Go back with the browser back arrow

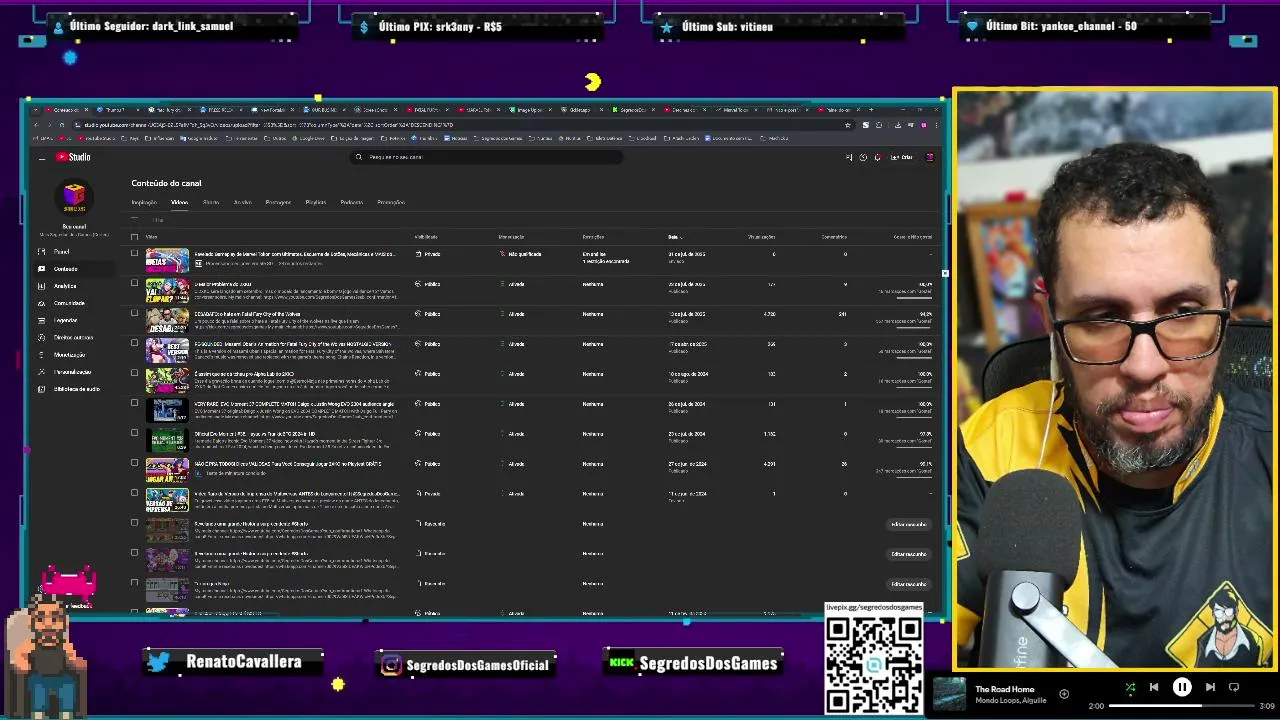pos(36,125)
